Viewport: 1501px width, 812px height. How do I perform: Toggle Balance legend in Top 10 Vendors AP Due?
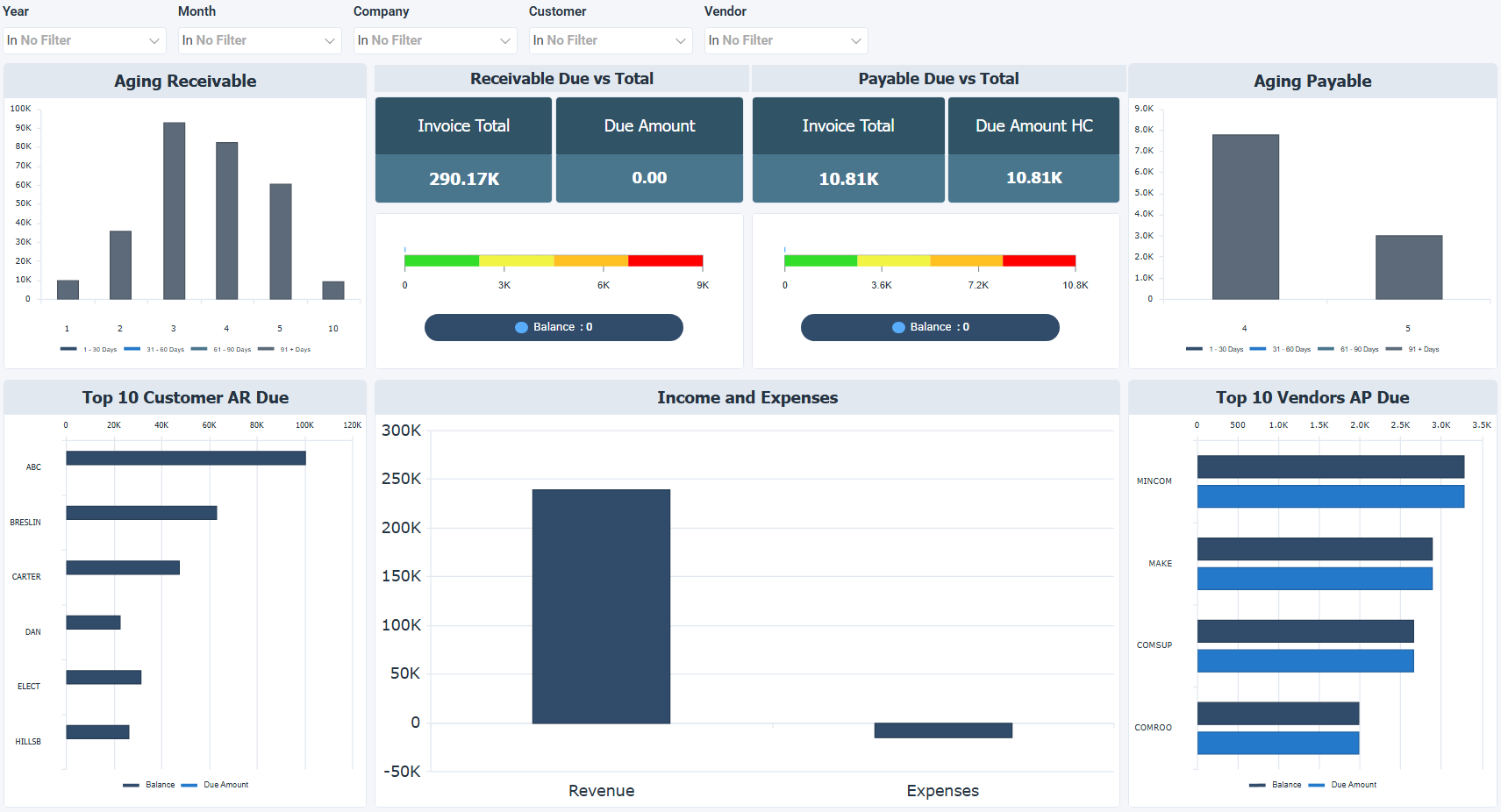tap(1276, 785)
